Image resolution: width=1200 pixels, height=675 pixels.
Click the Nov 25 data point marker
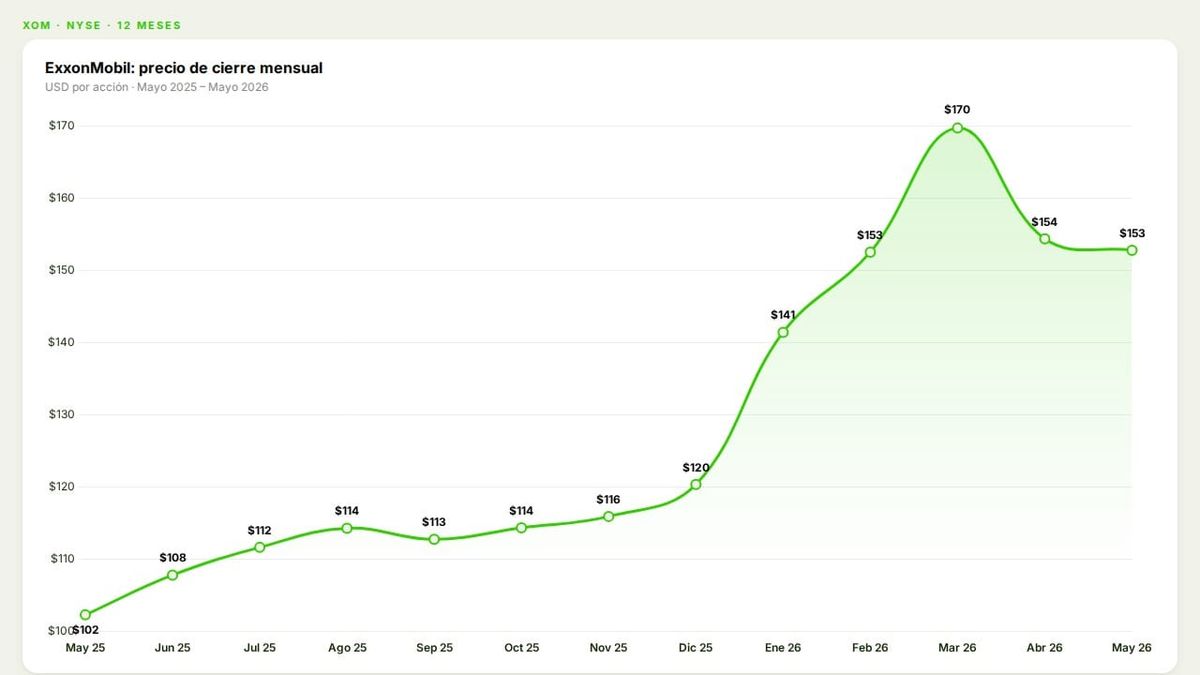point(608,516)
